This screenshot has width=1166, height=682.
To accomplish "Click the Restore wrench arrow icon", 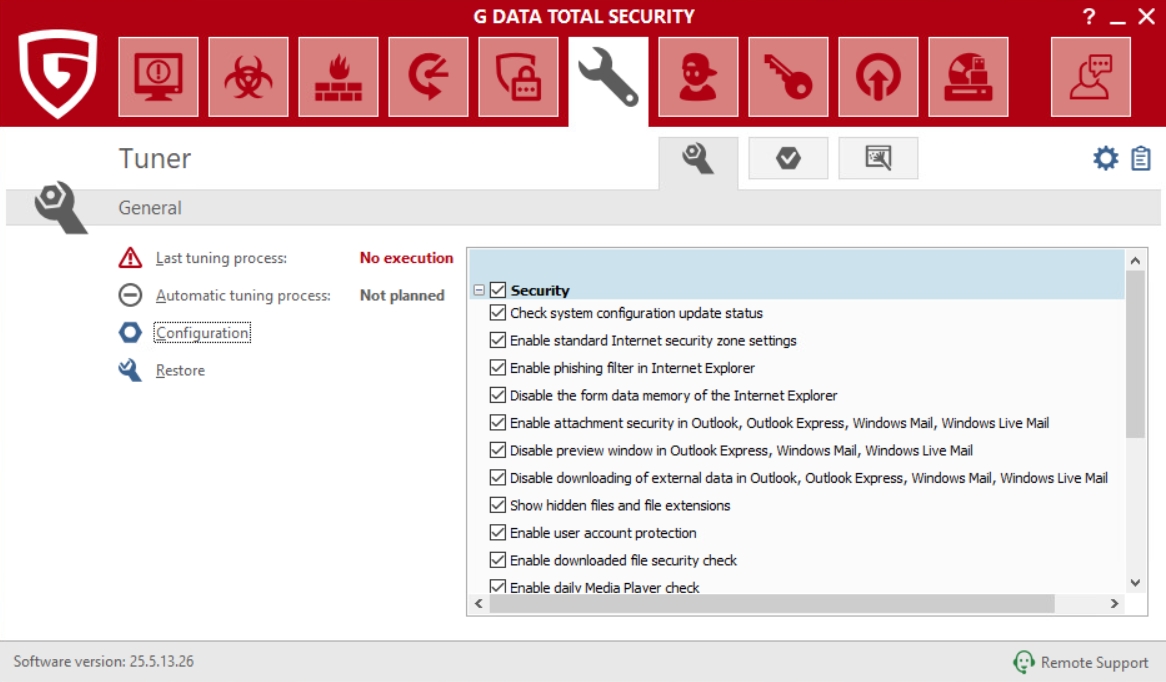I will tap(130, 370).
